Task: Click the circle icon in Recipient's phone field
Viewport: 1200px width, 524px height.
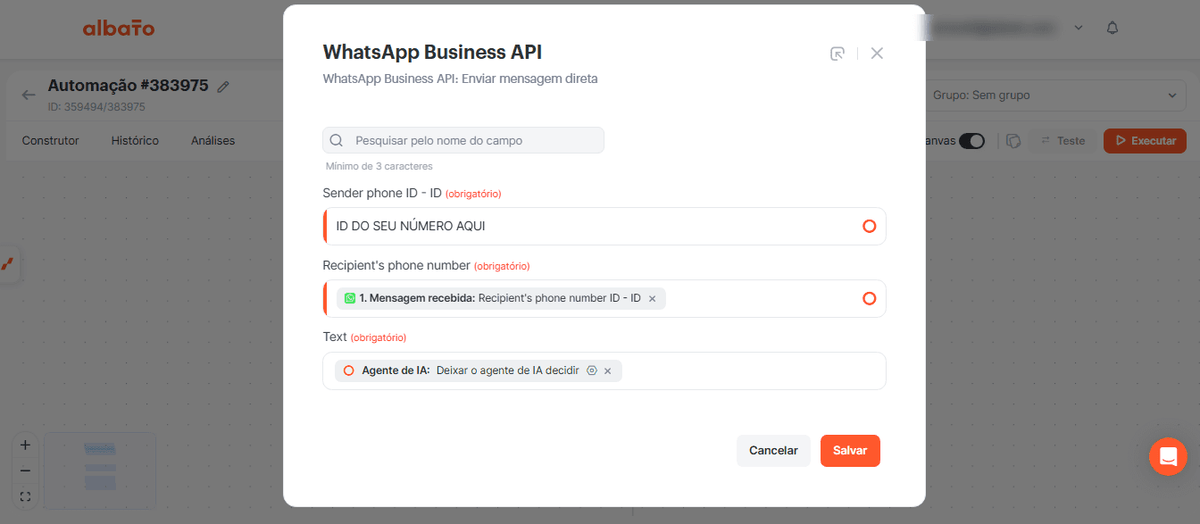Action: (x=869, y=298)
